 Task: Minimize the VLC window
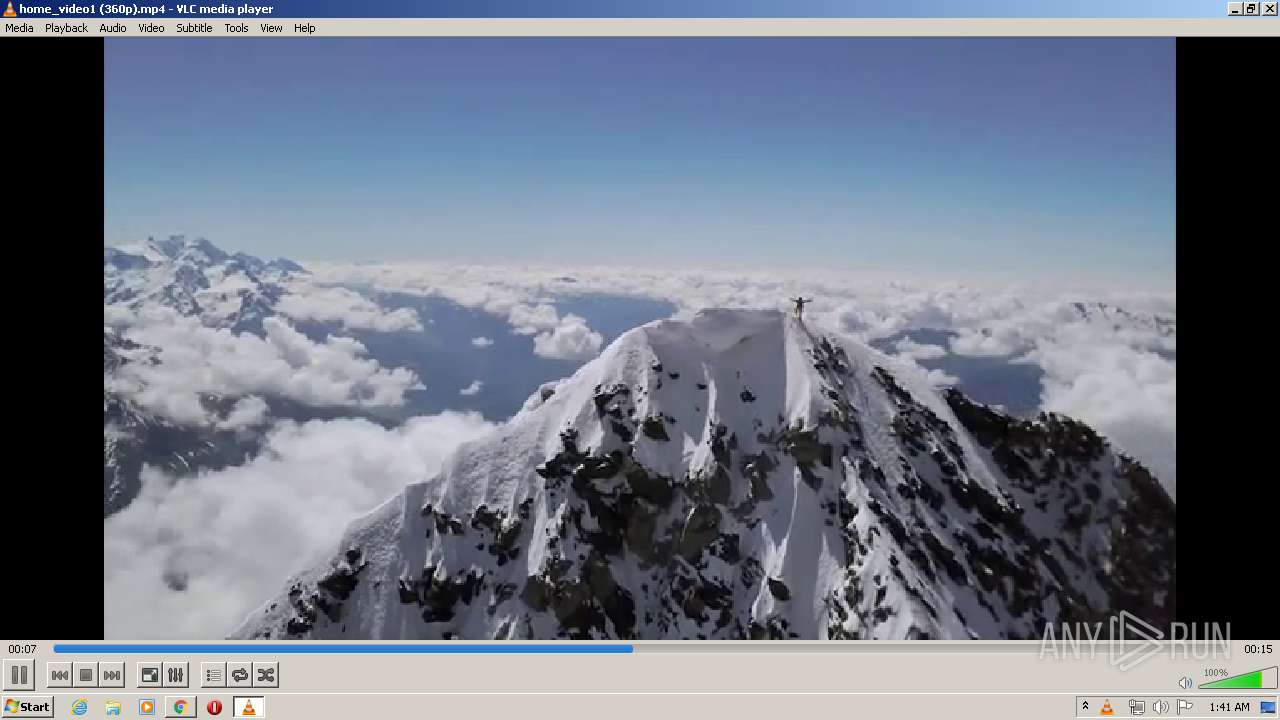tap(1235, 9)
